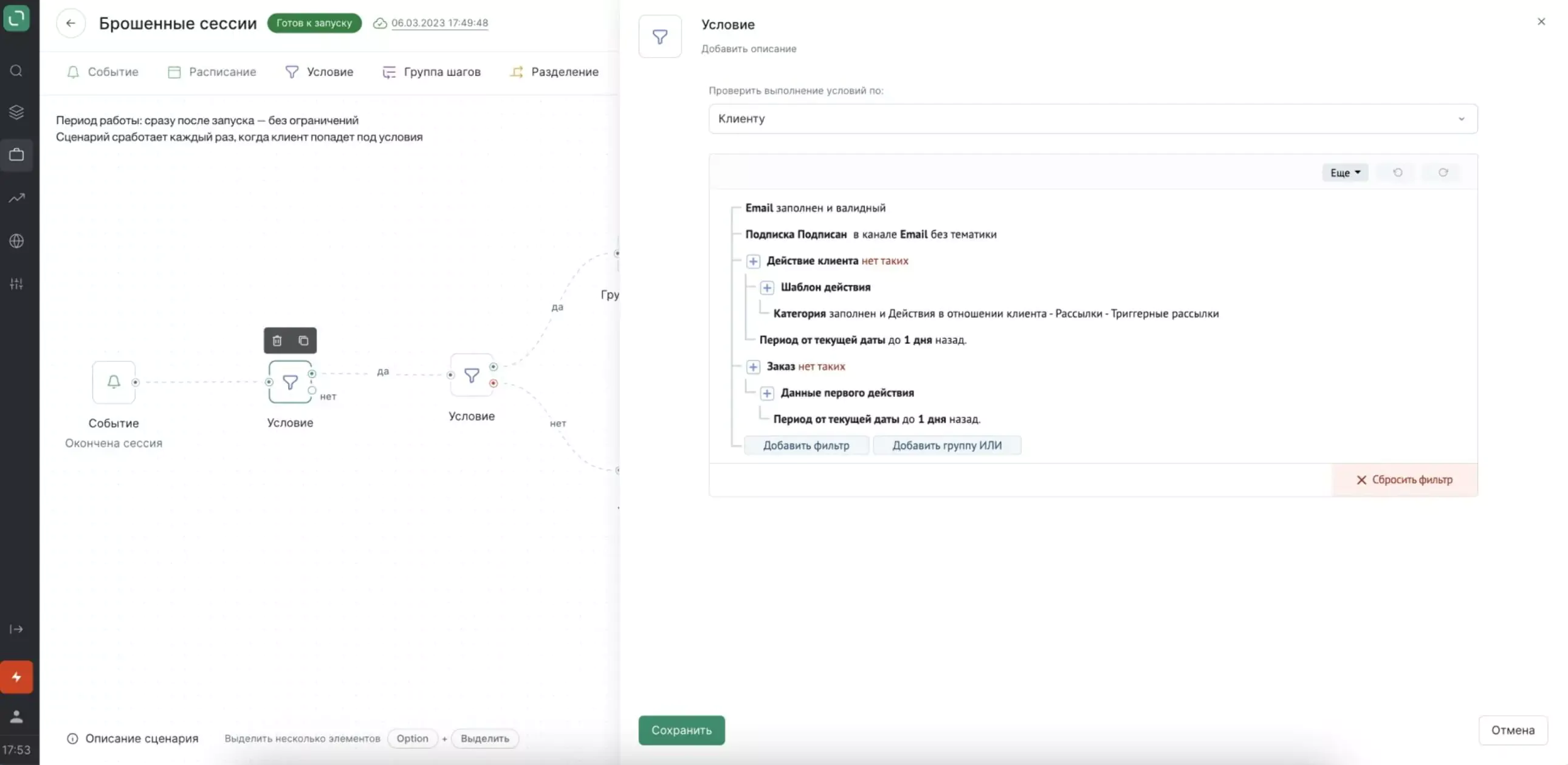Add Разделение block from toolbar
The image size is (1568, 765).
[x=554, y=72]
